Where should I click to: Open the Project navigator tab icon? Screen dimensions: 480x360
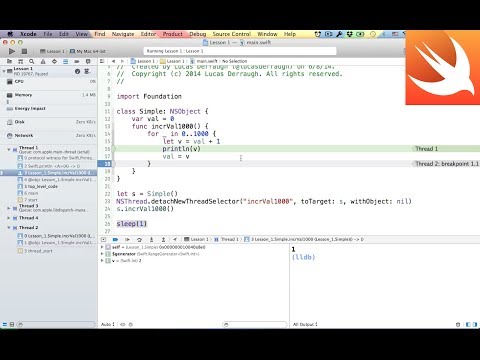click(x=9, y=61)
